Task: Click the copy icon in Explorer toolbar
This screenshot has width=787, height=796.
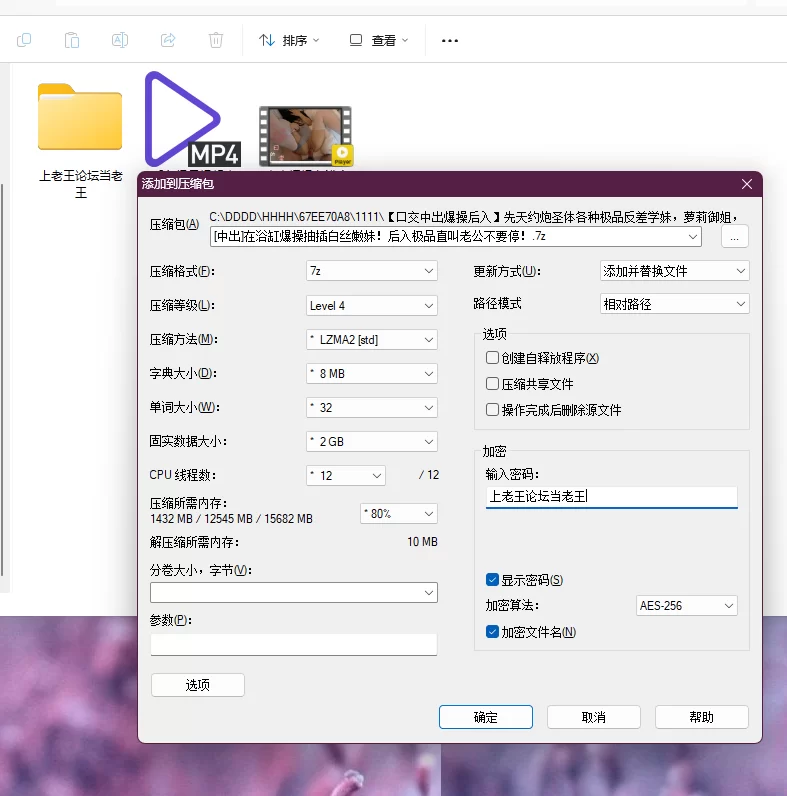Action: click(x=24, y=40)
